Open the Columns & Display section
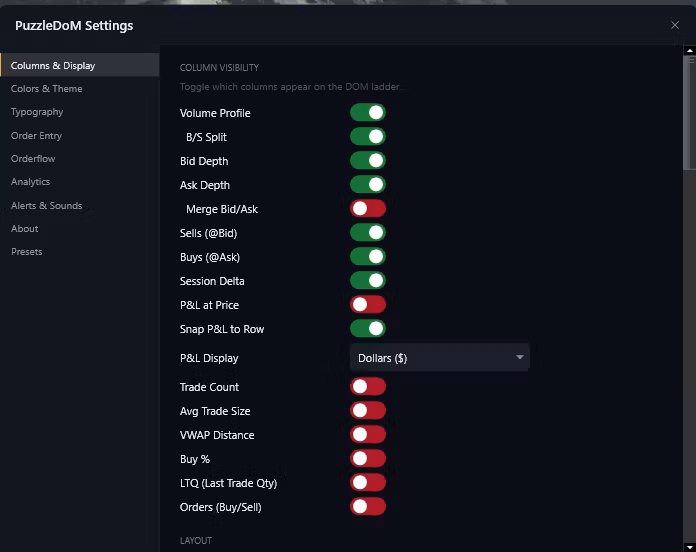 [x=80, y=65]
